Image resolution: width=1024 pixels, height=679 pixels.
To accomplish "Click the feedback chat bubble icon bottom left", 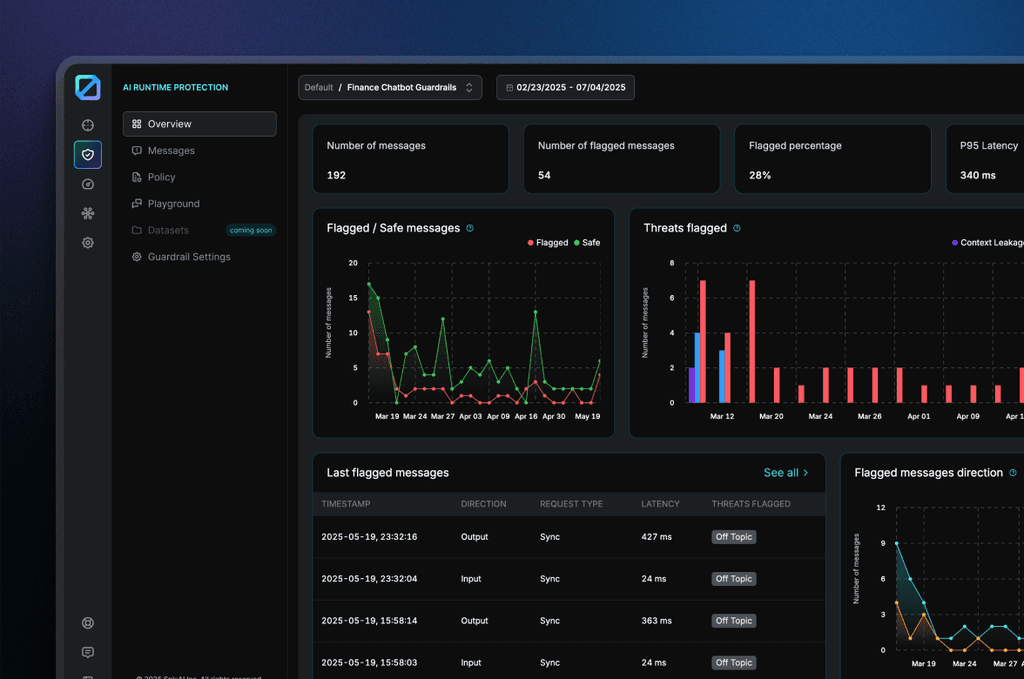I will tap(87, 651).
